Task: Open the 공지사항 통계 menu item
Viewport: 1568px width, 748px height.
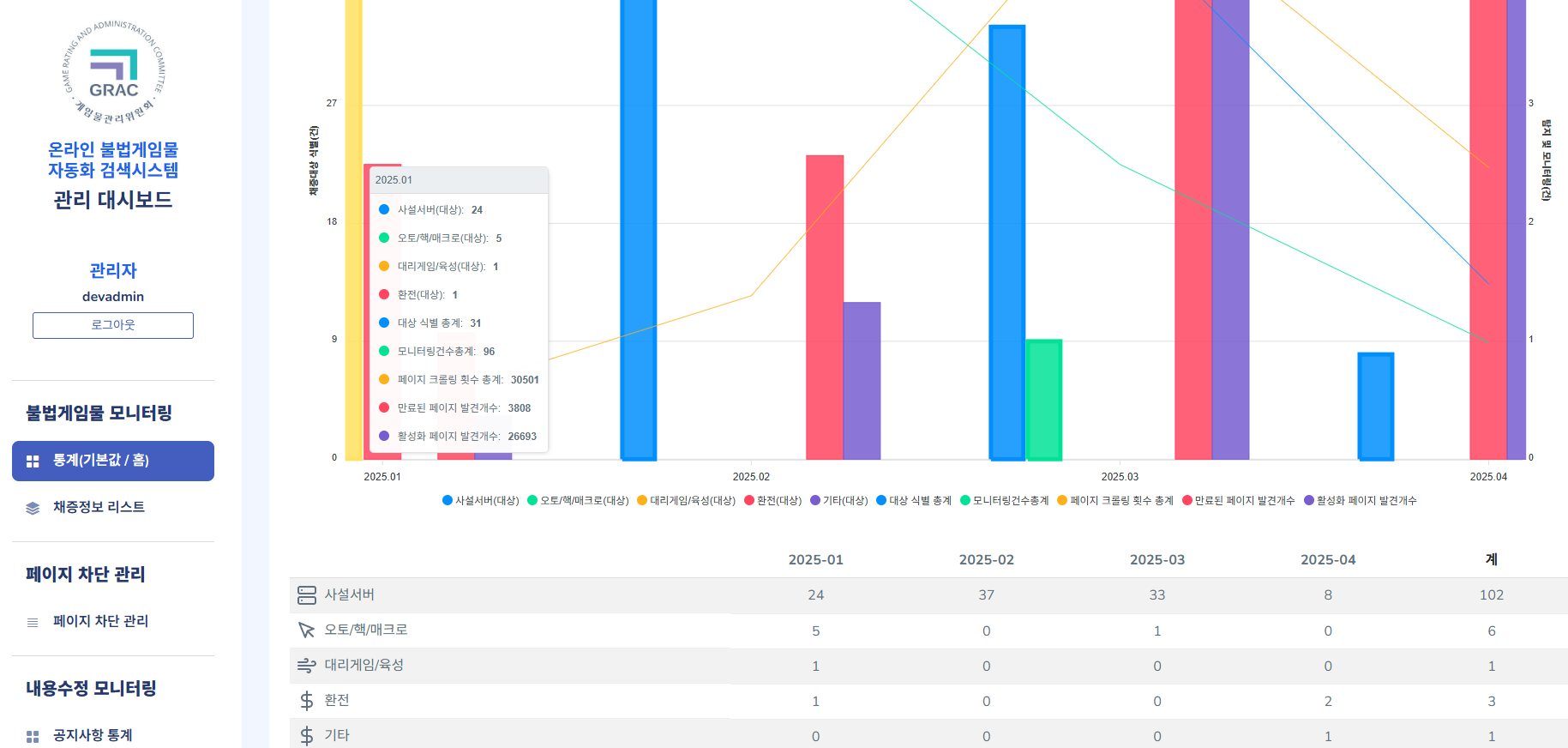Action: click(x=93, y=735)
